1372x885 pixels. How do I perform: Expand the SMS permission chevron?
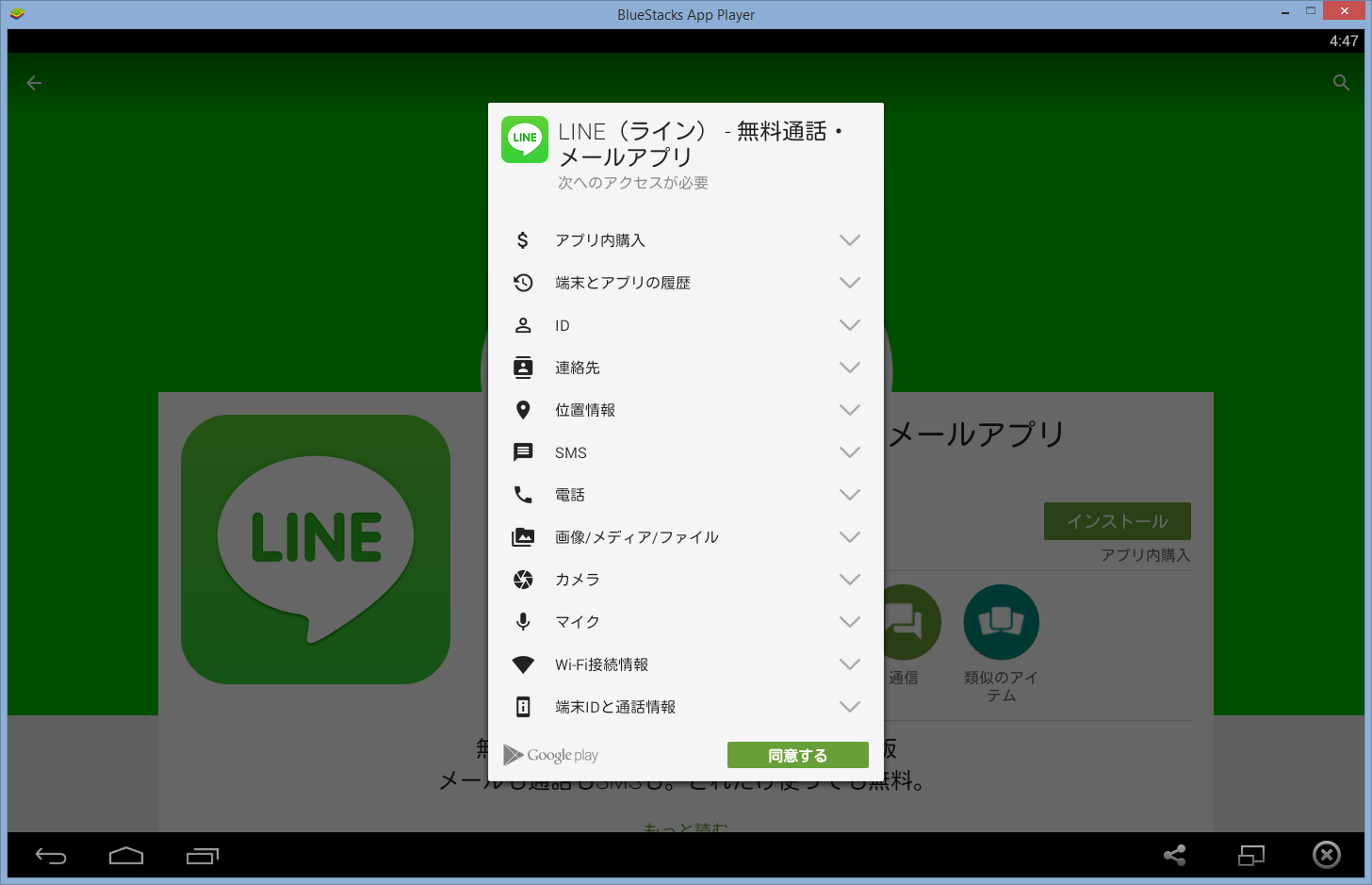tap(850, 452)
